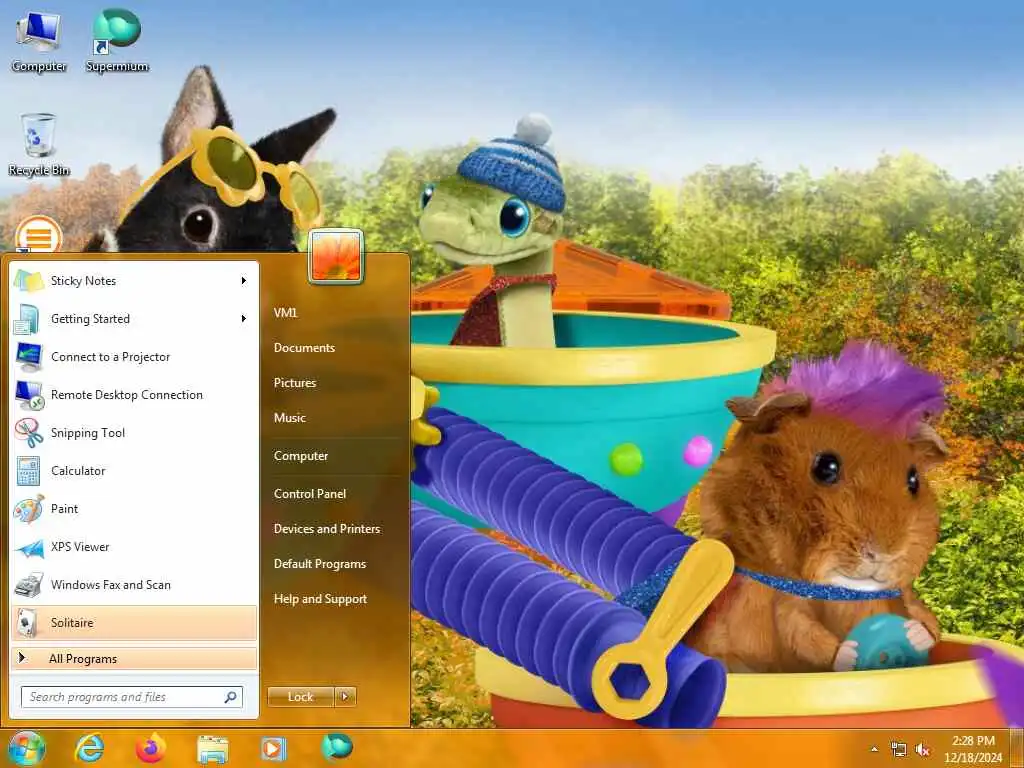Open the Supermium desktop shortcut
Viewport: 1024px width, 768px height.
click(117, 40)
